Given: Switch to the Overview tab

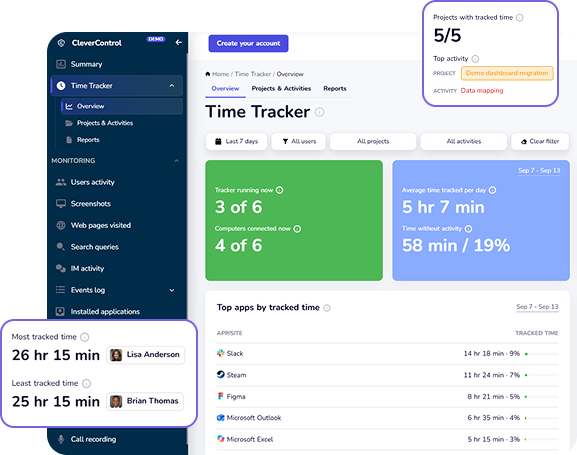Looking at the screenshot, I should pyautogui.click(x=225, y=89).
